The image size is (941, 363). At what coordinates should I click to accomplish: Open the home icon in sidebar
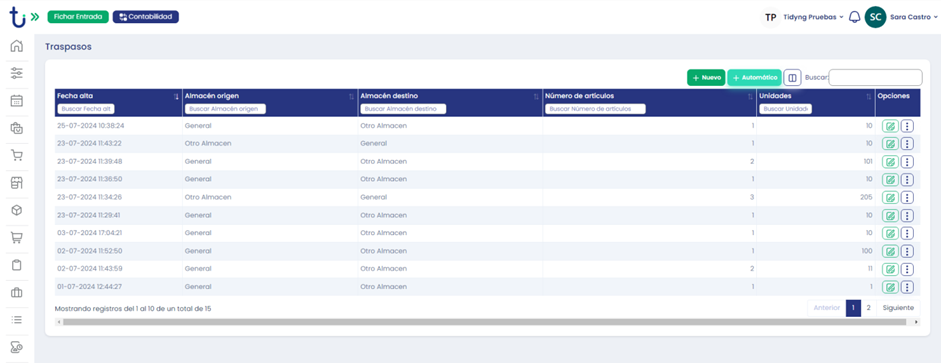tap(17, 46)
